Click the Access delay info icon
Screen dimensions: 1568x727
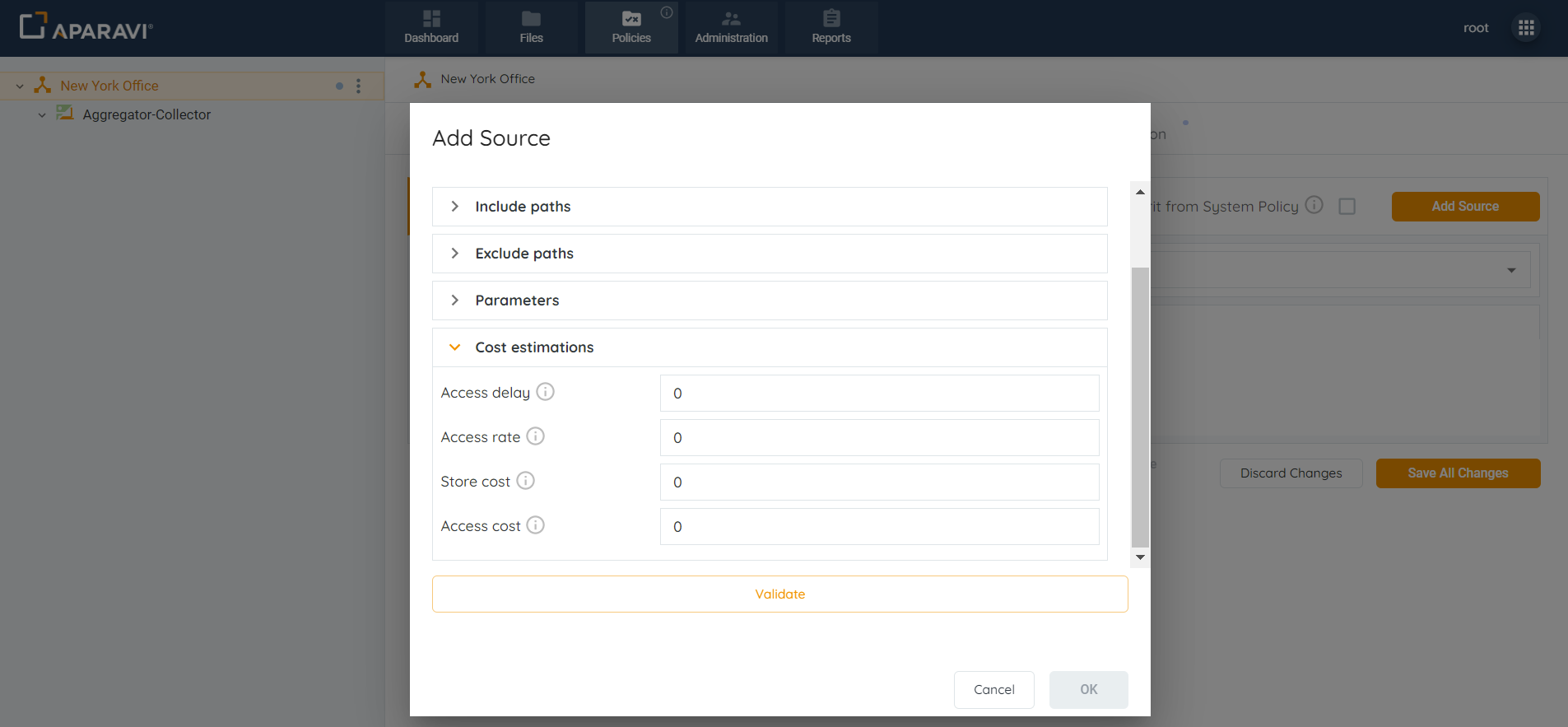click(545, 392)
